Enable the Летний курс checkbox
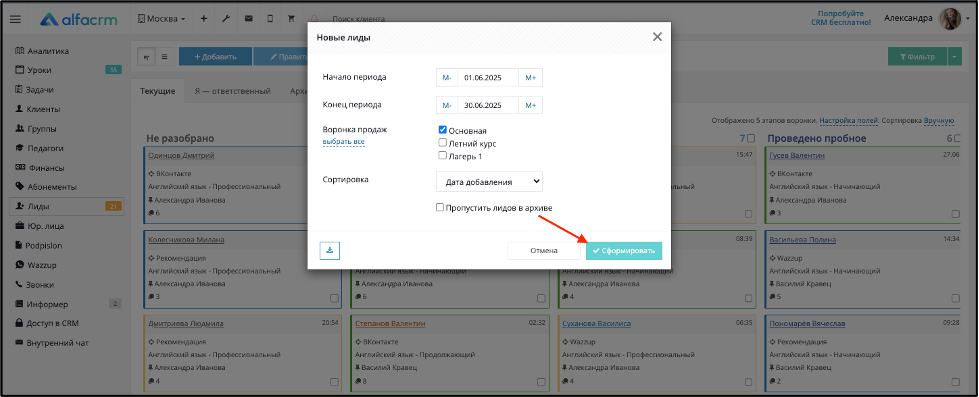The width and height of the screenshot is (979, 397). click(x=443, y=143)
